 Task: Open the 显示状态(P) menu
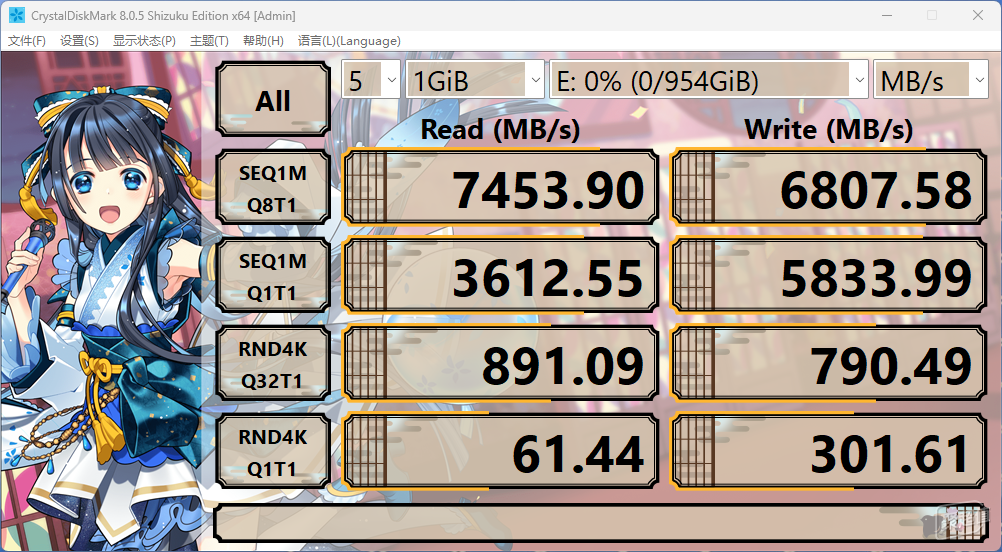point(144,41)
